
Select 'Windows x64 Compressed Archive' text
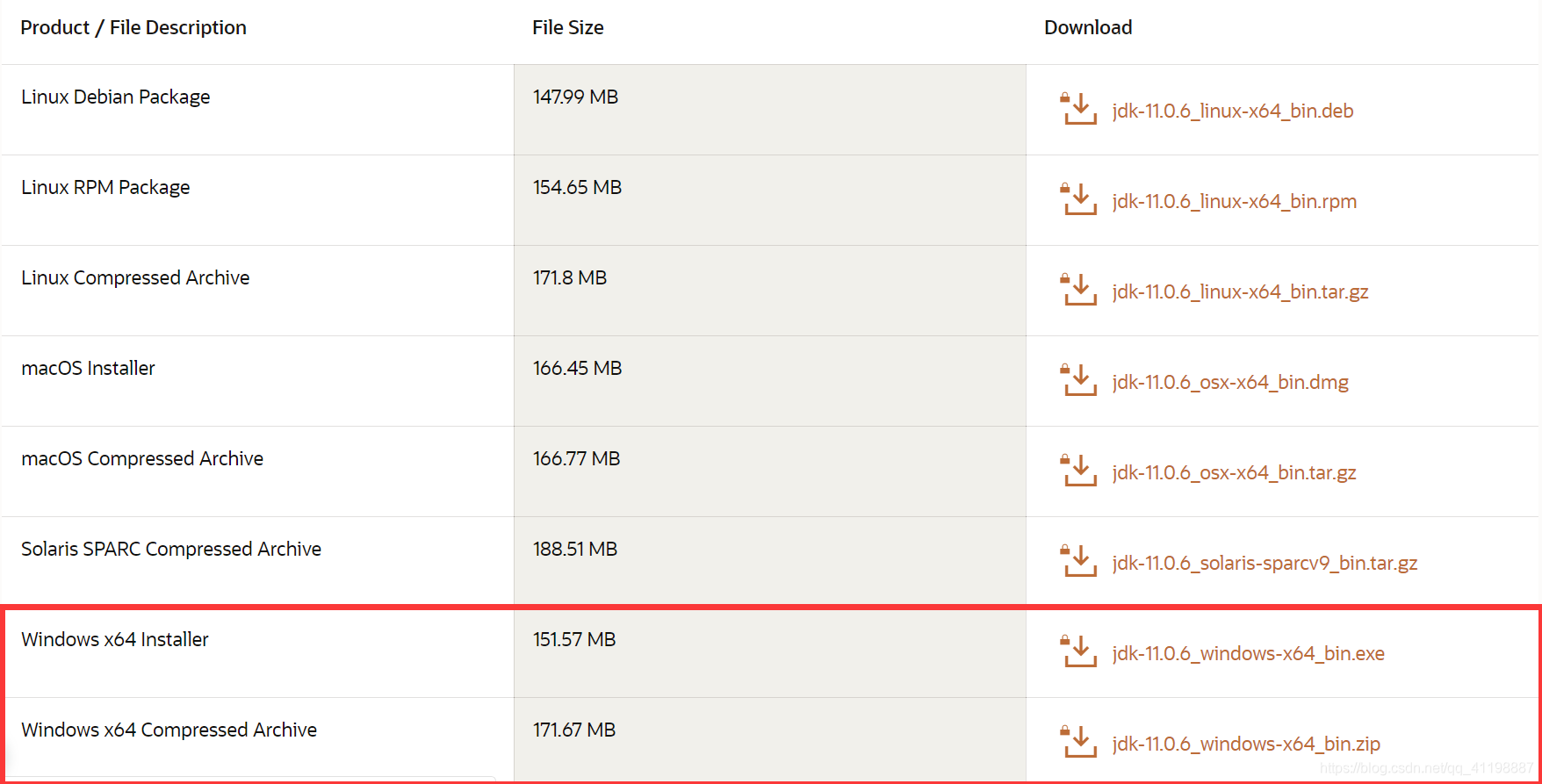click(169, 730)
